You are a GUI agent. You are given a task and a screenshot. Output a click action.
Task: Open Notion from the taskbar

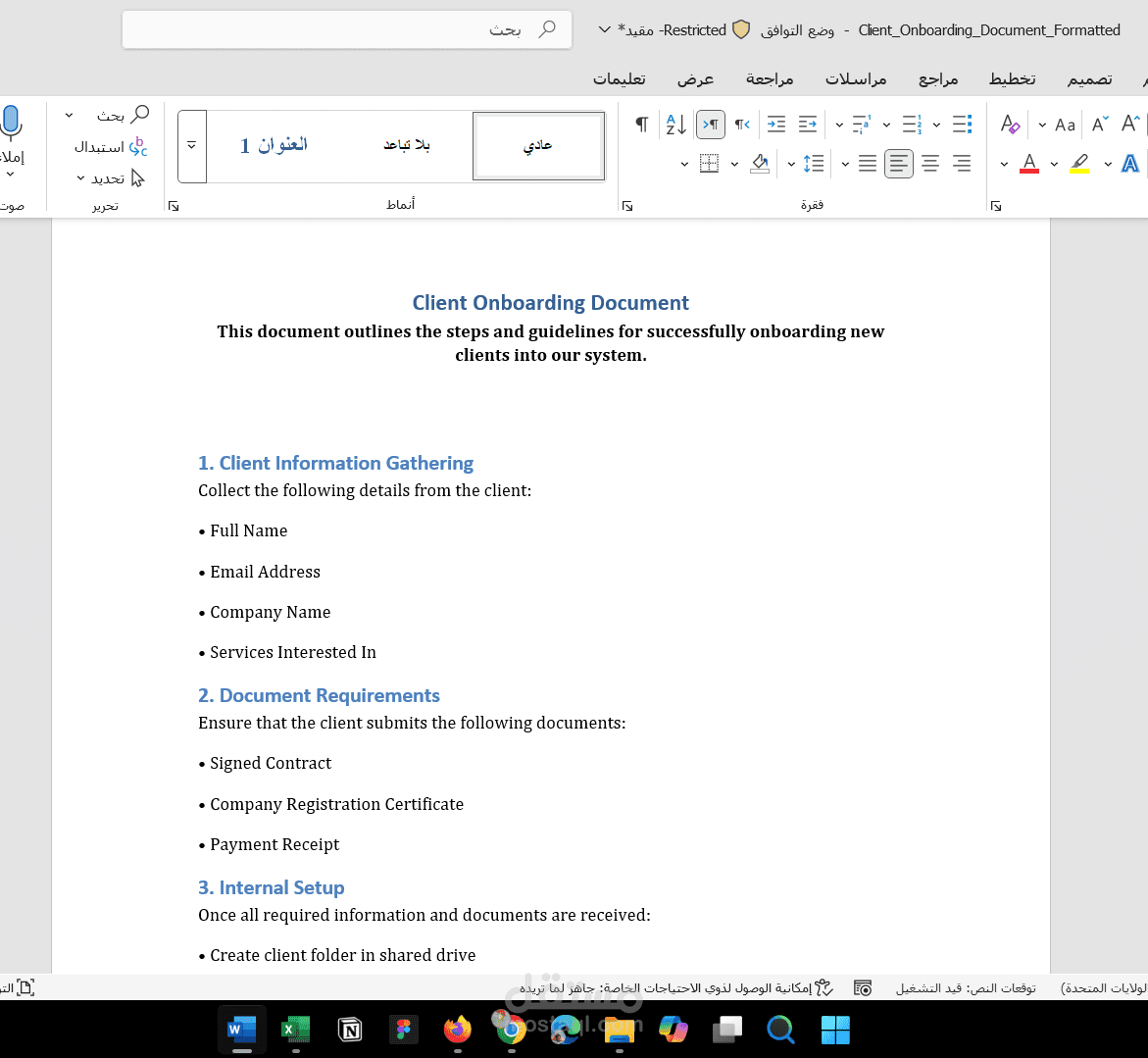350,1030
